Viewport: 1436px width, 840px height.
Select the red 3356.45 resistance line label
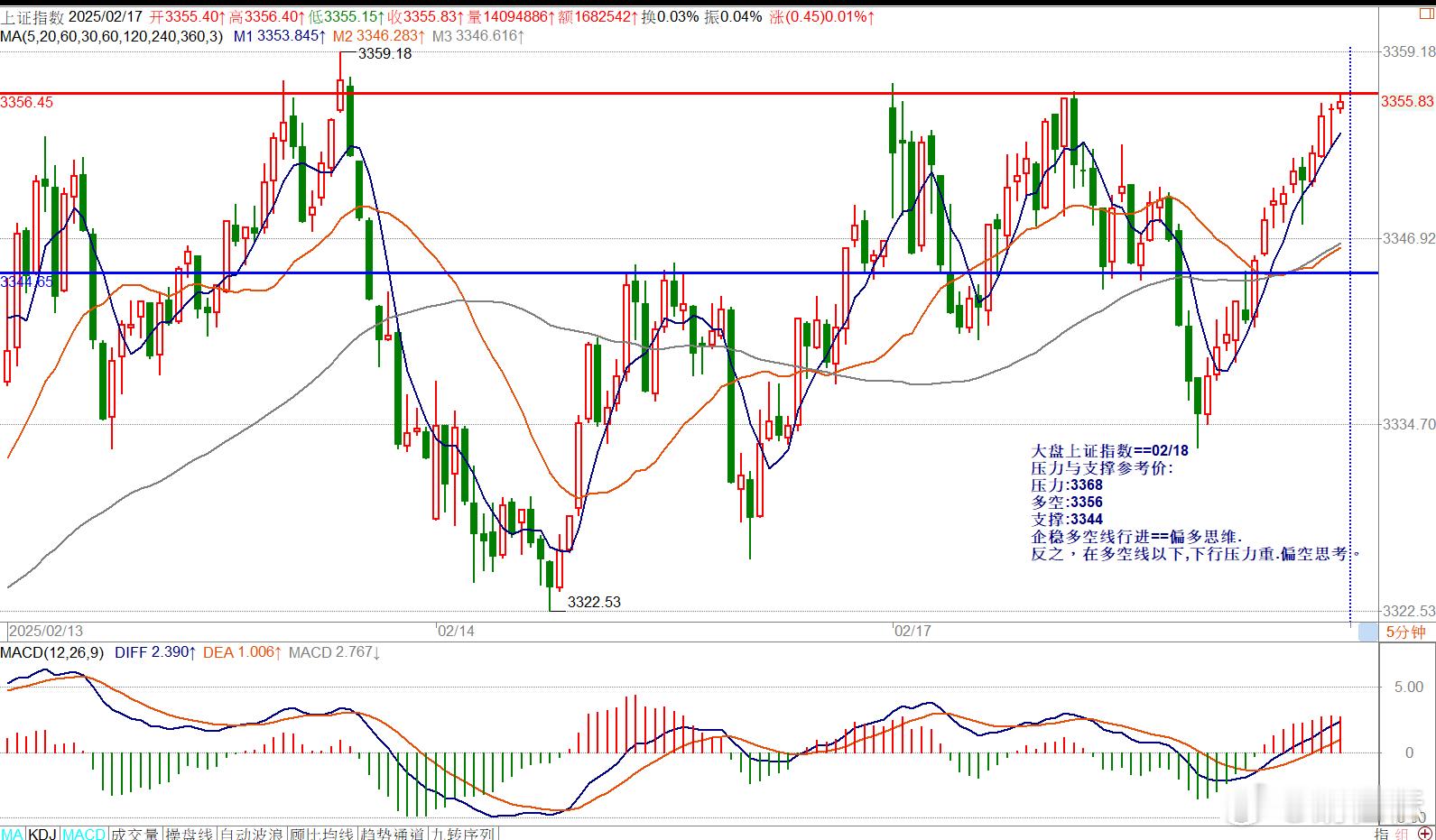[27, 102]
